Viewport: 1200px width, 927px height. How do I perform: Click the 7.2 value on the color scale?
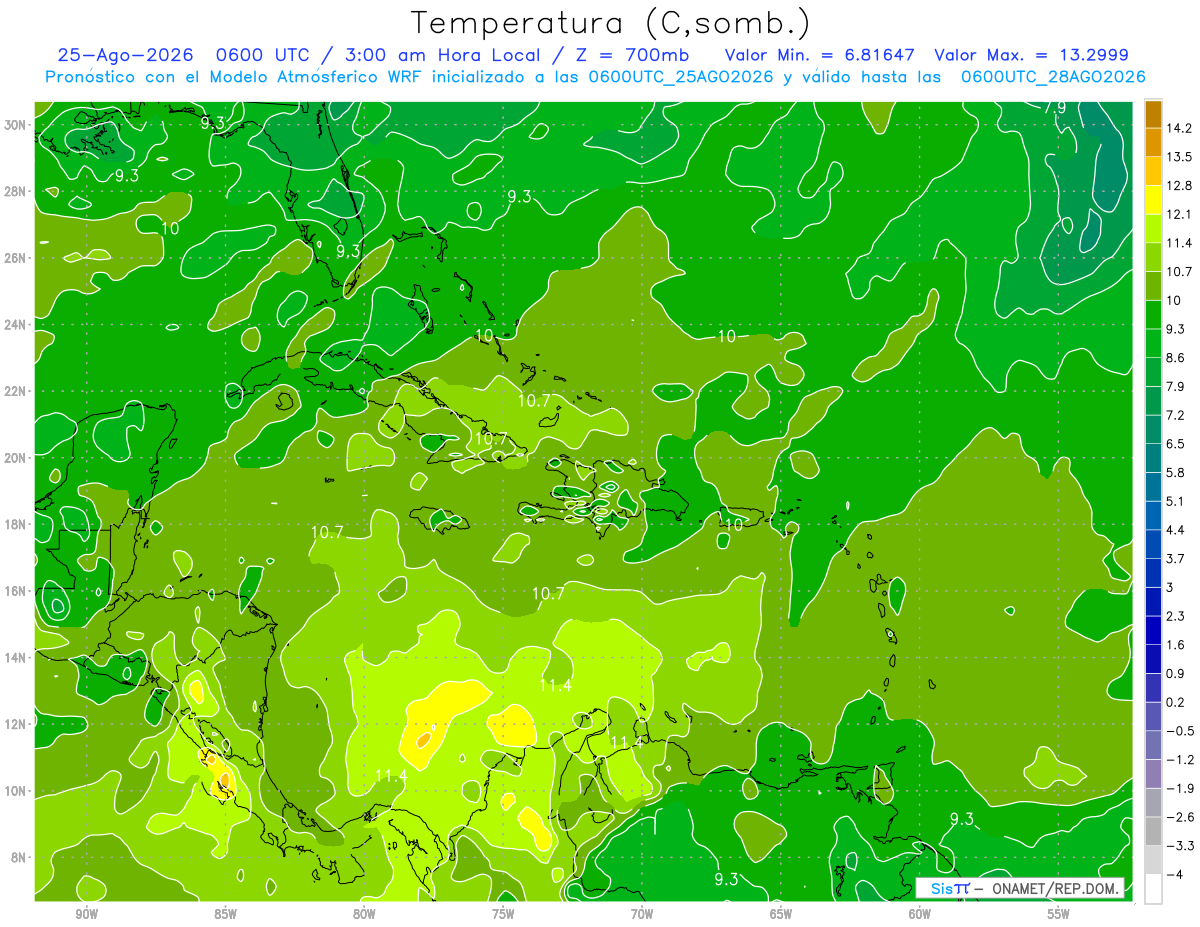(x=1176, y=415)
